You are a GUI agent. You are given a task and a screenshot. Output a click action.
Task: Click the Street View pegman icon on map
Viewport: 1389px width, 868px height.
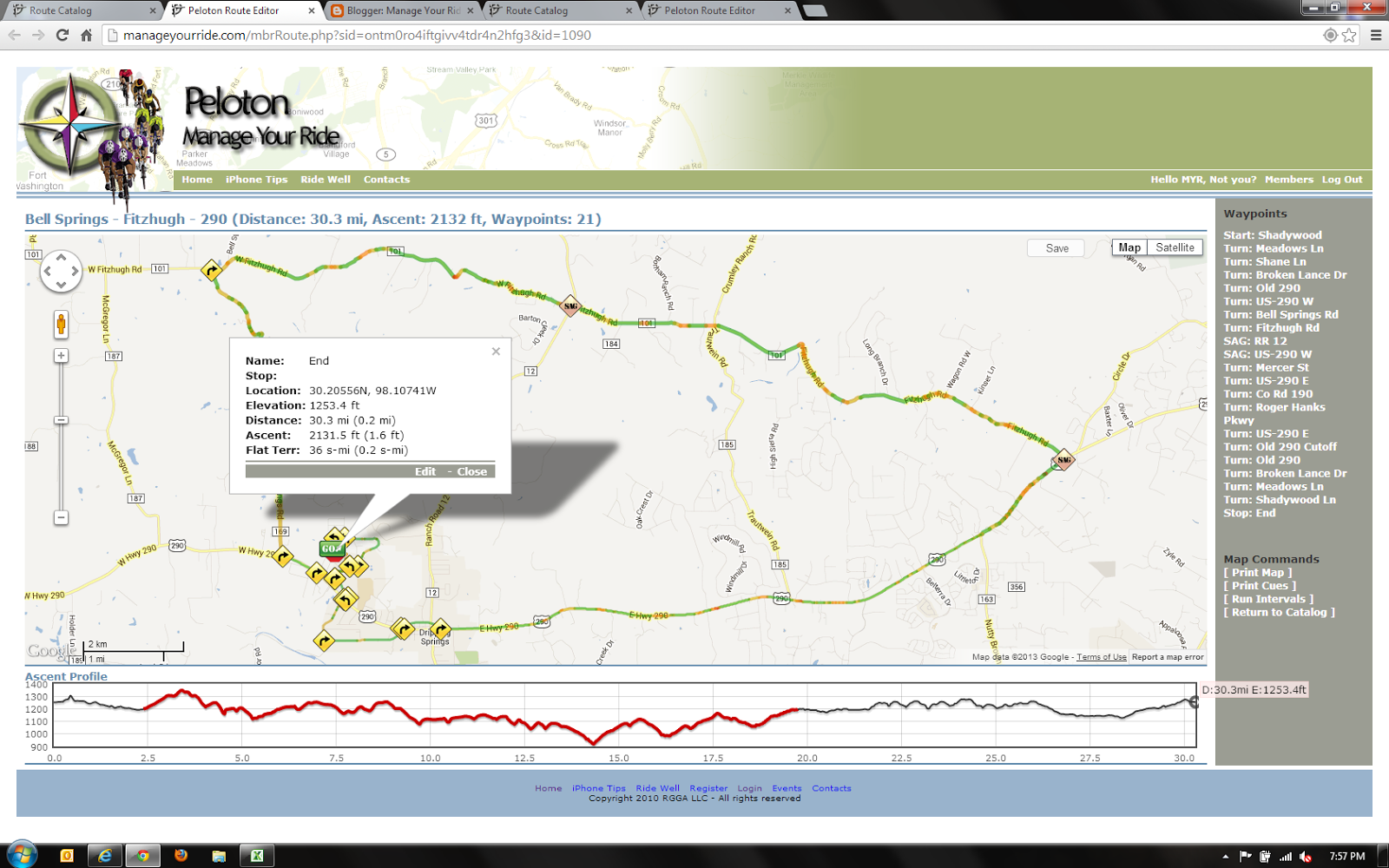[x=60, y=323]
